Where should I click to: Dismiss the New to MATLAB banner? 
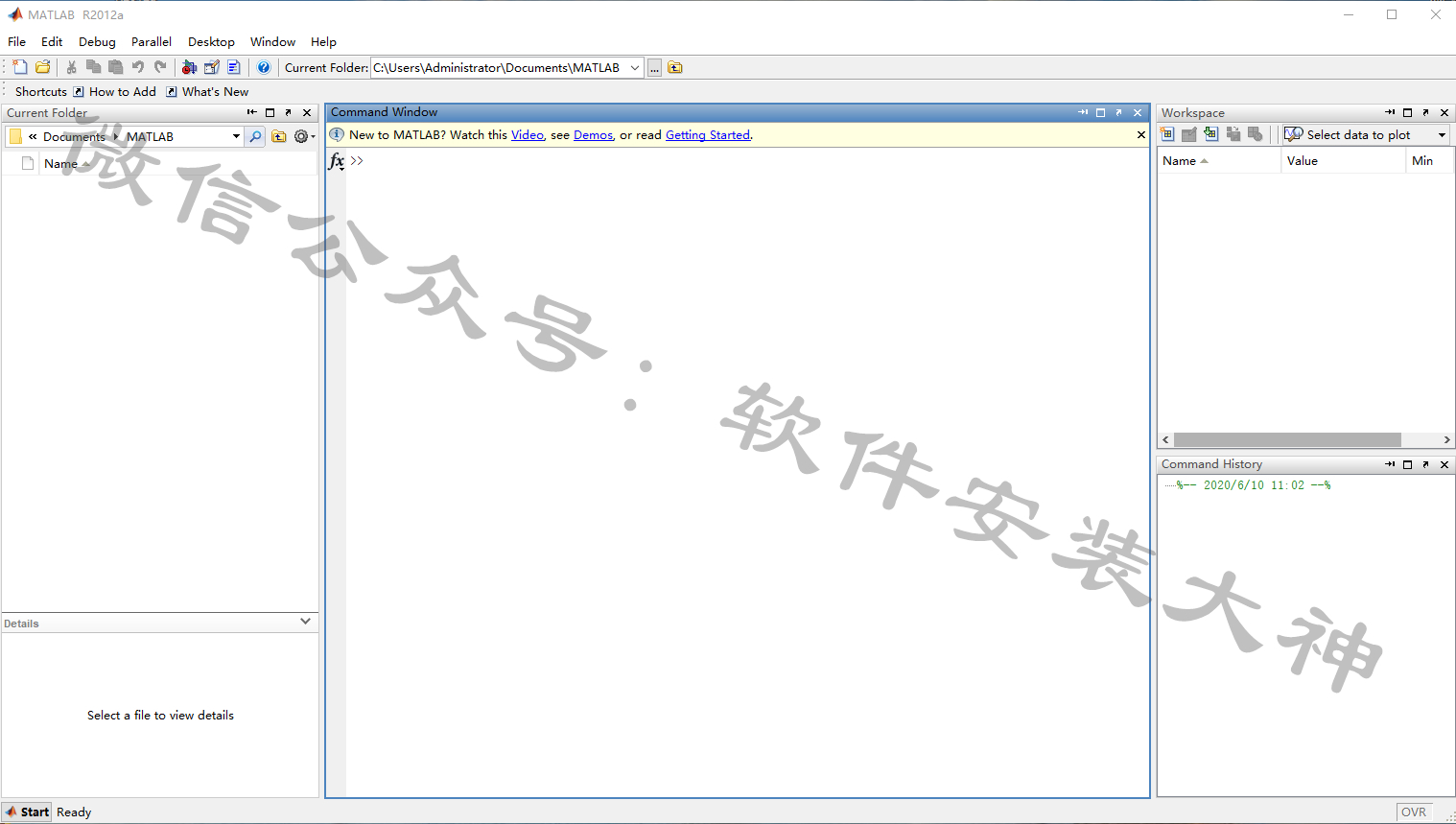coord(1141,135)
